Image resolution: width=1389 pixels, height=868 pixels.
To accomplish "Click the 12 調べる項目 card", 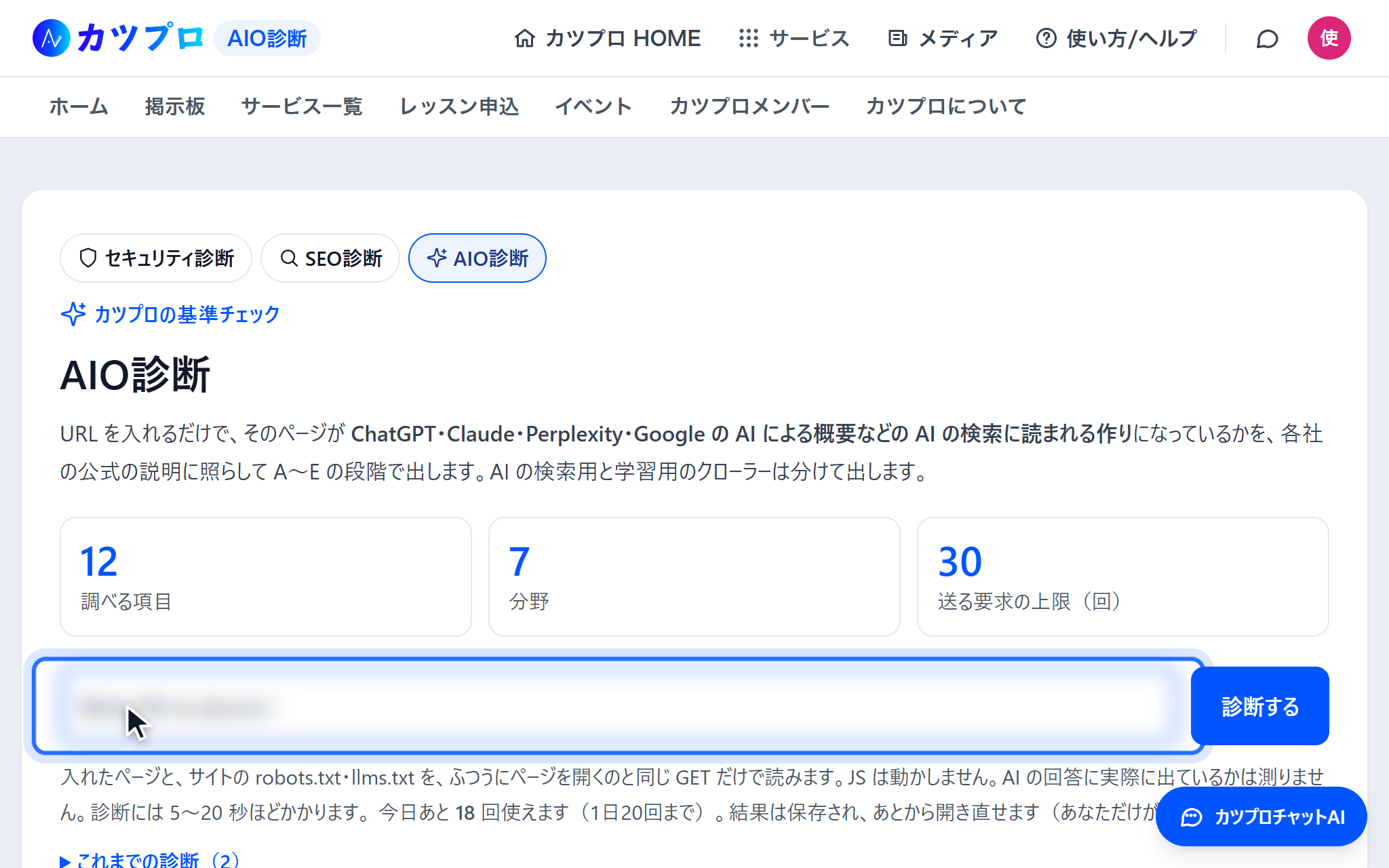I will (266, 577).
